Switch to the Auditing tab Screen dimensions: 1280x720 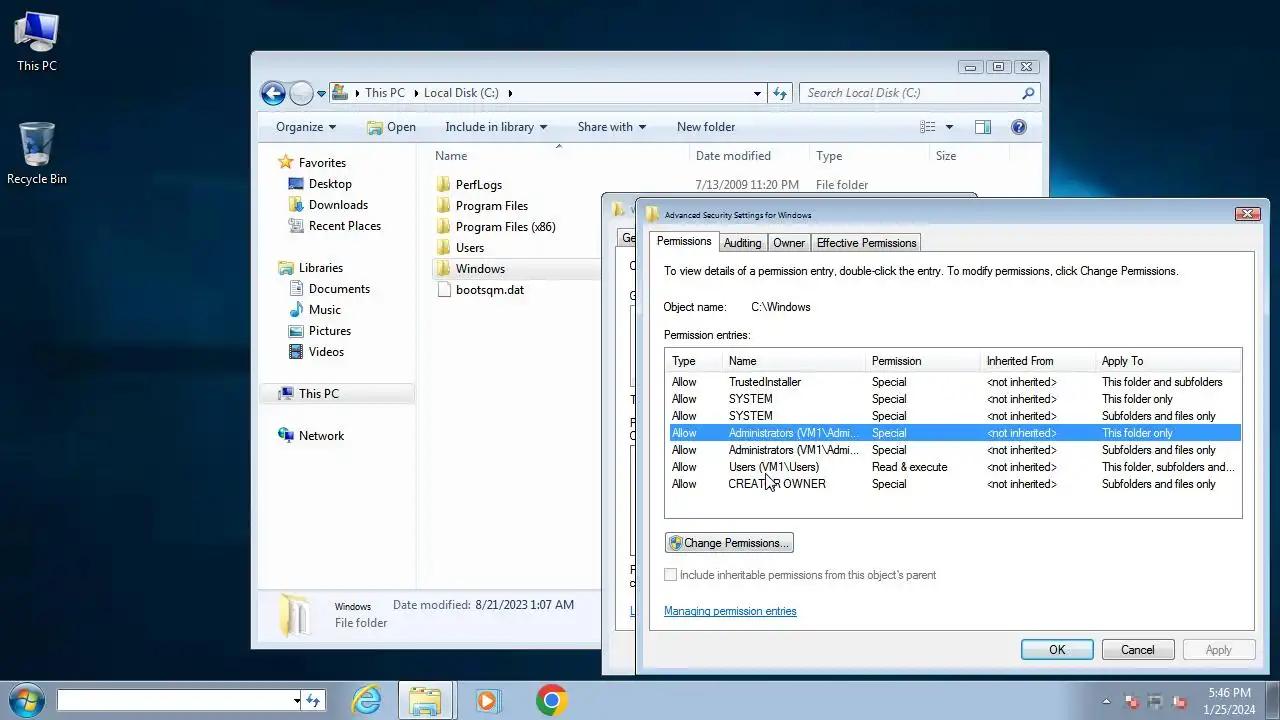pyautogui.click(x=742, y=243)
